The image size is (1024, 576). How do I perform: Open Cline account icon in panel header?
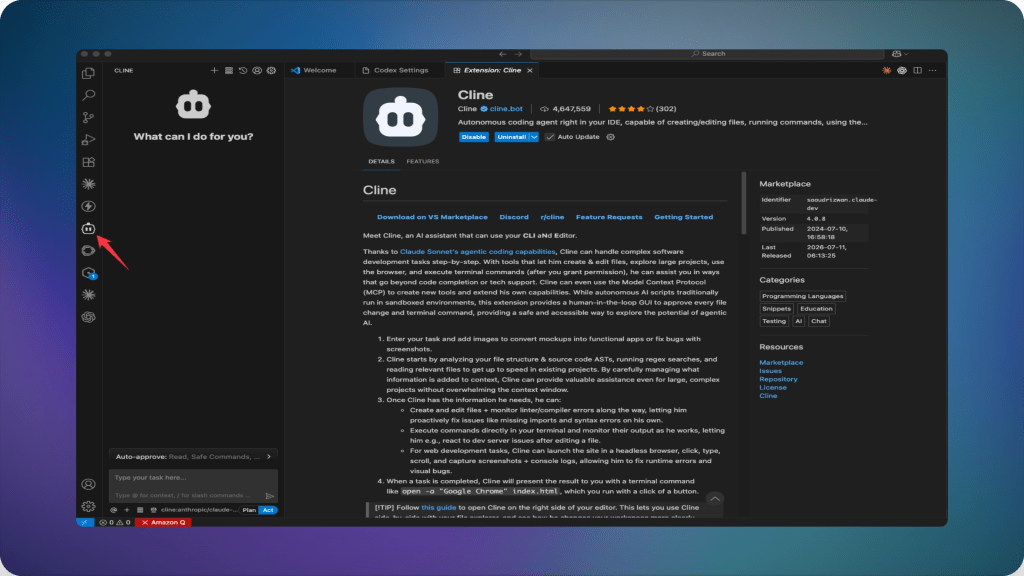pos(257,71)
